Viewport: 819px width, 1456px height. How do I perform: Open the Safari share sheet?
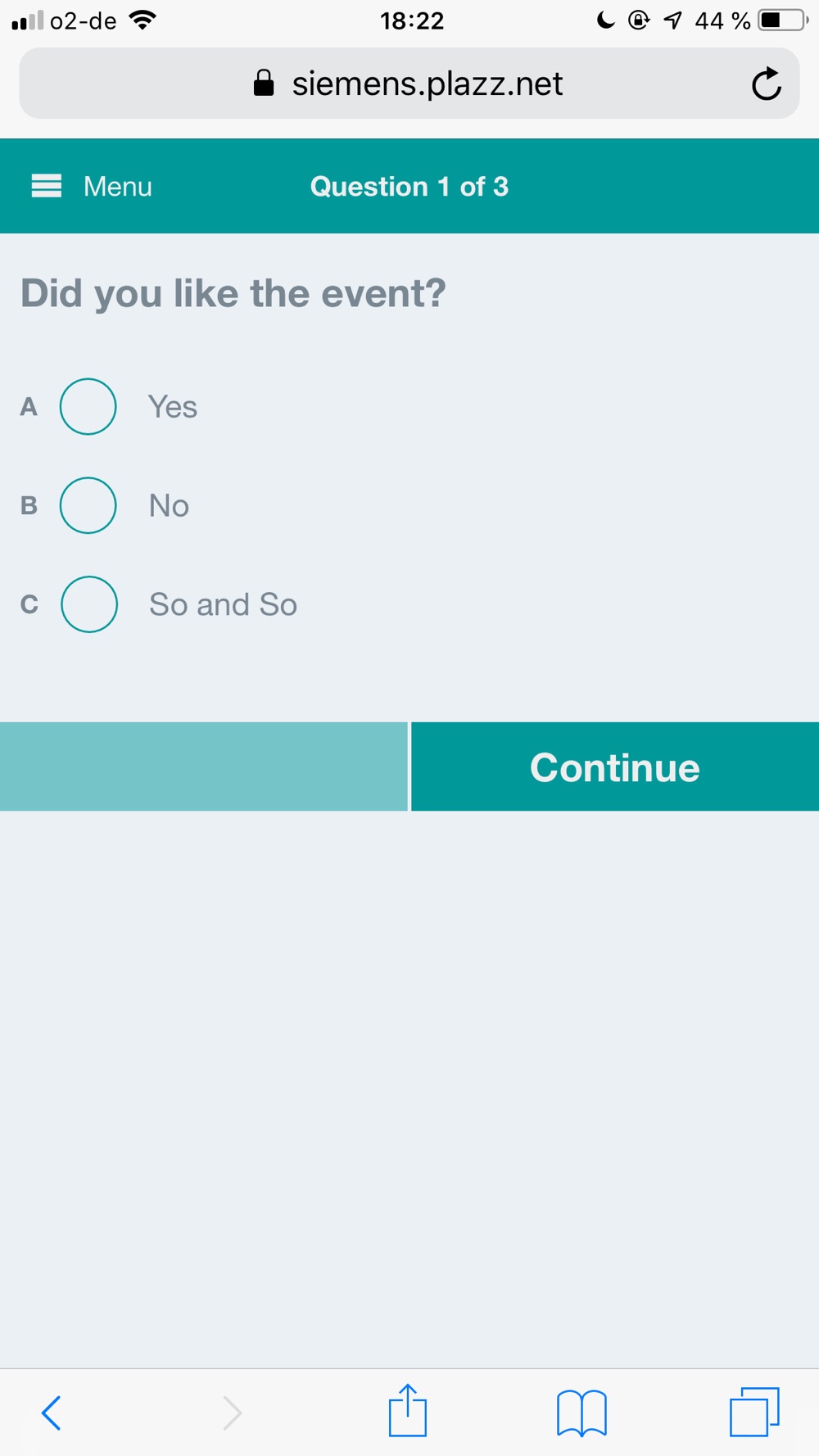click(x=408, y=1410)
